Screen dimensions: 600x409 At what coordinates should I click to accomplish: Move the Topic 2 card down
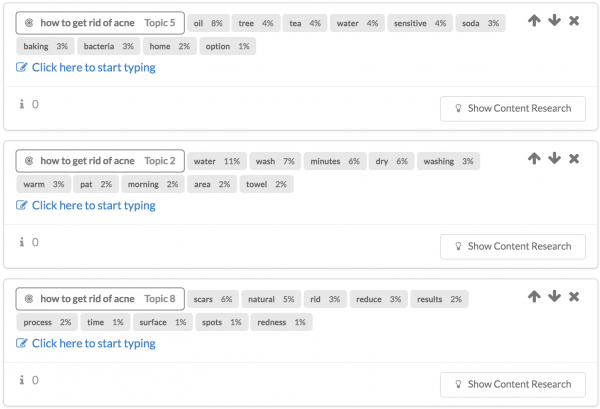(554, 158)
